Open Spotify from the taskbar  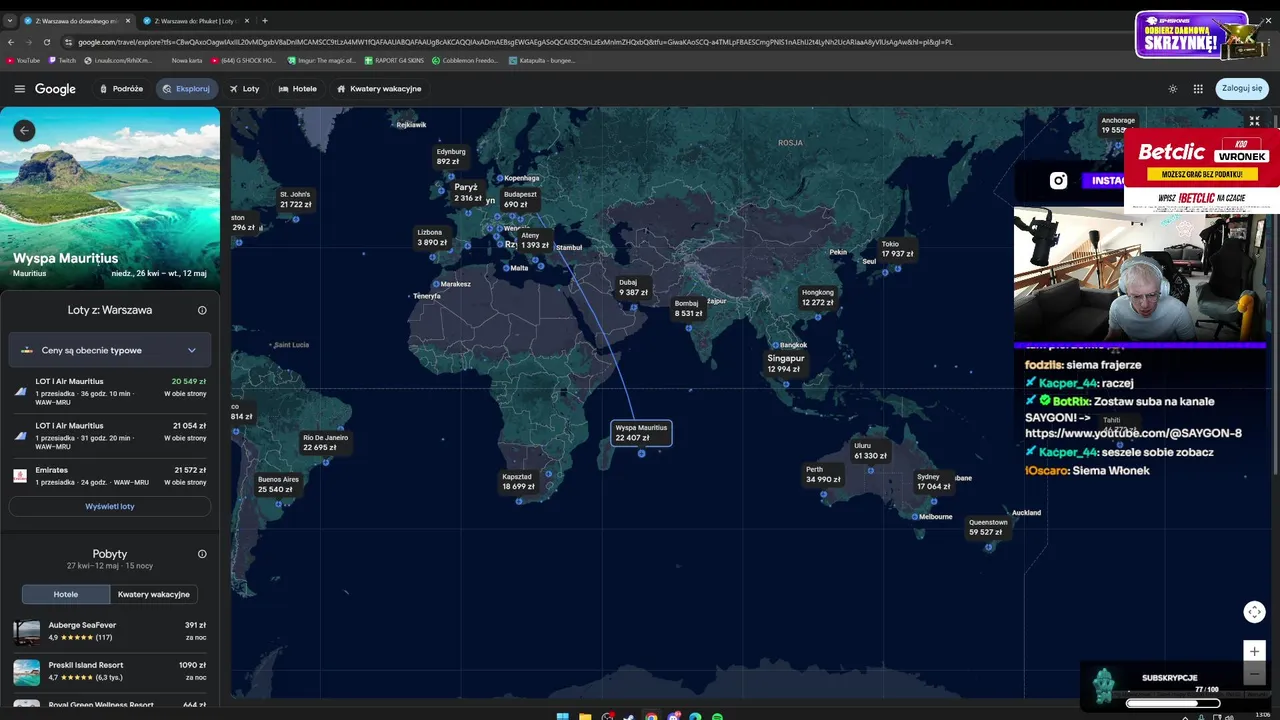point(717,716)
